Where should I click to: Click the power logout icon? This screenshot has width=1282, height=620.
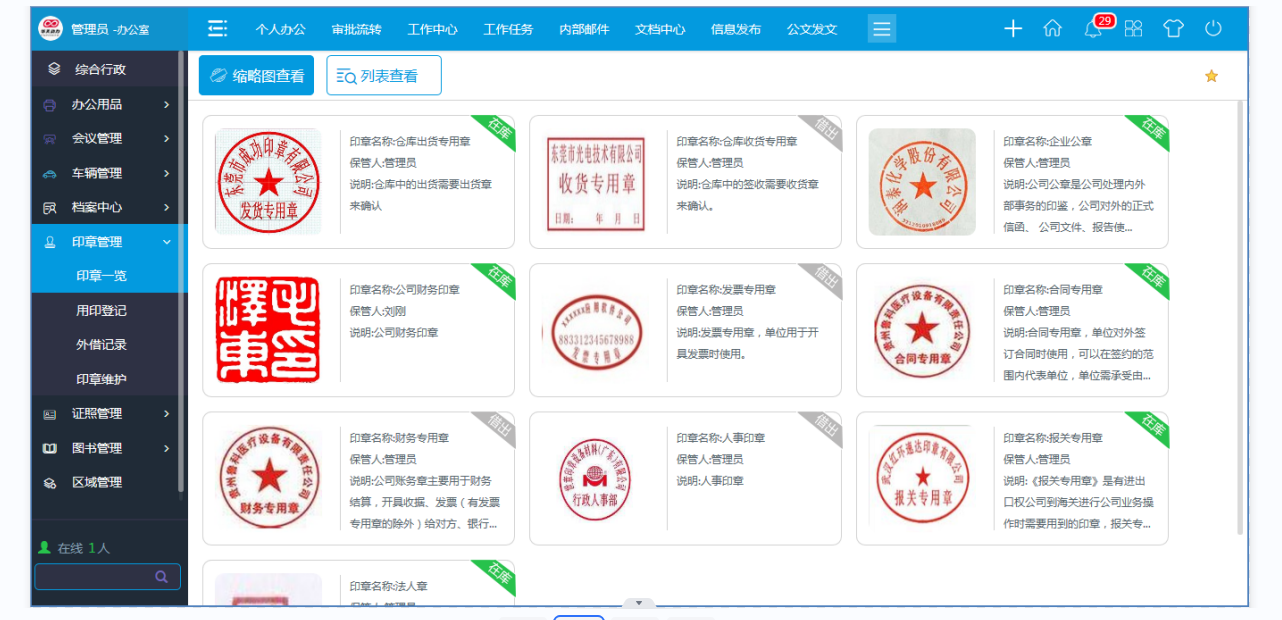[1213, 29]
